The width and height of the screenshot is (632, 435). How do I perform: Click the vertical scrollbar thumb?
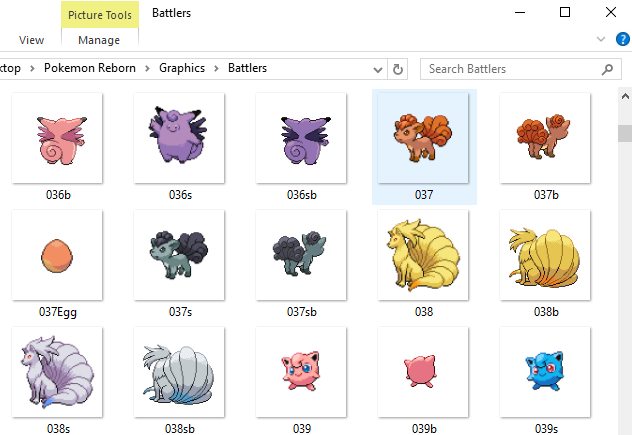pyautogui.click(x=625, y=133)
